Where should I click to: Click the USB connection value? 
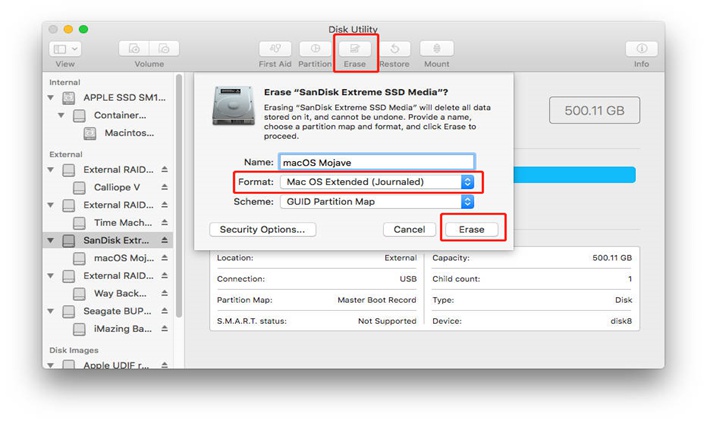[x=408, y=279]
